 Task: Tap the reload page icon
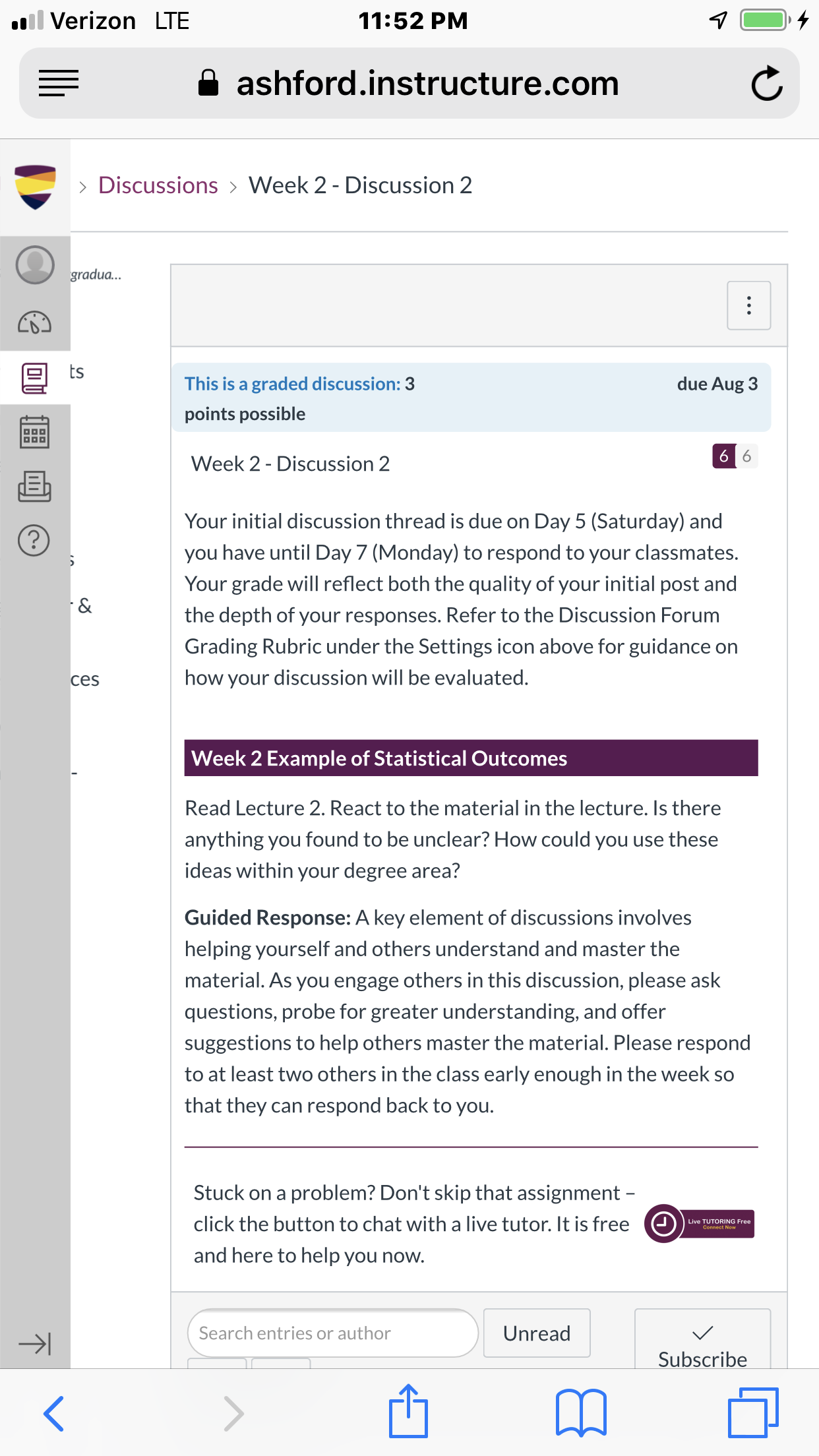(x=768, y=83)
